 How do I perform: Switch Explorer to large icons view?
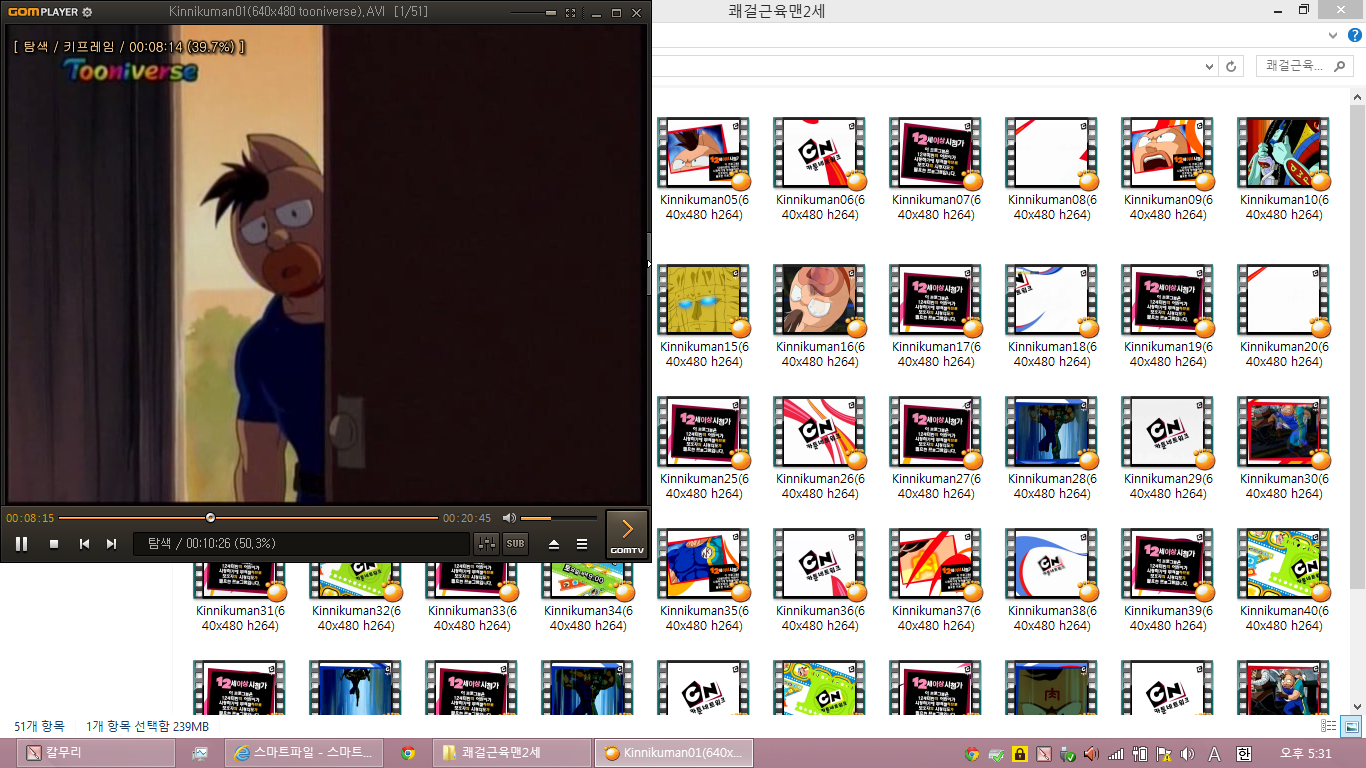click(x=1351, y=726)
